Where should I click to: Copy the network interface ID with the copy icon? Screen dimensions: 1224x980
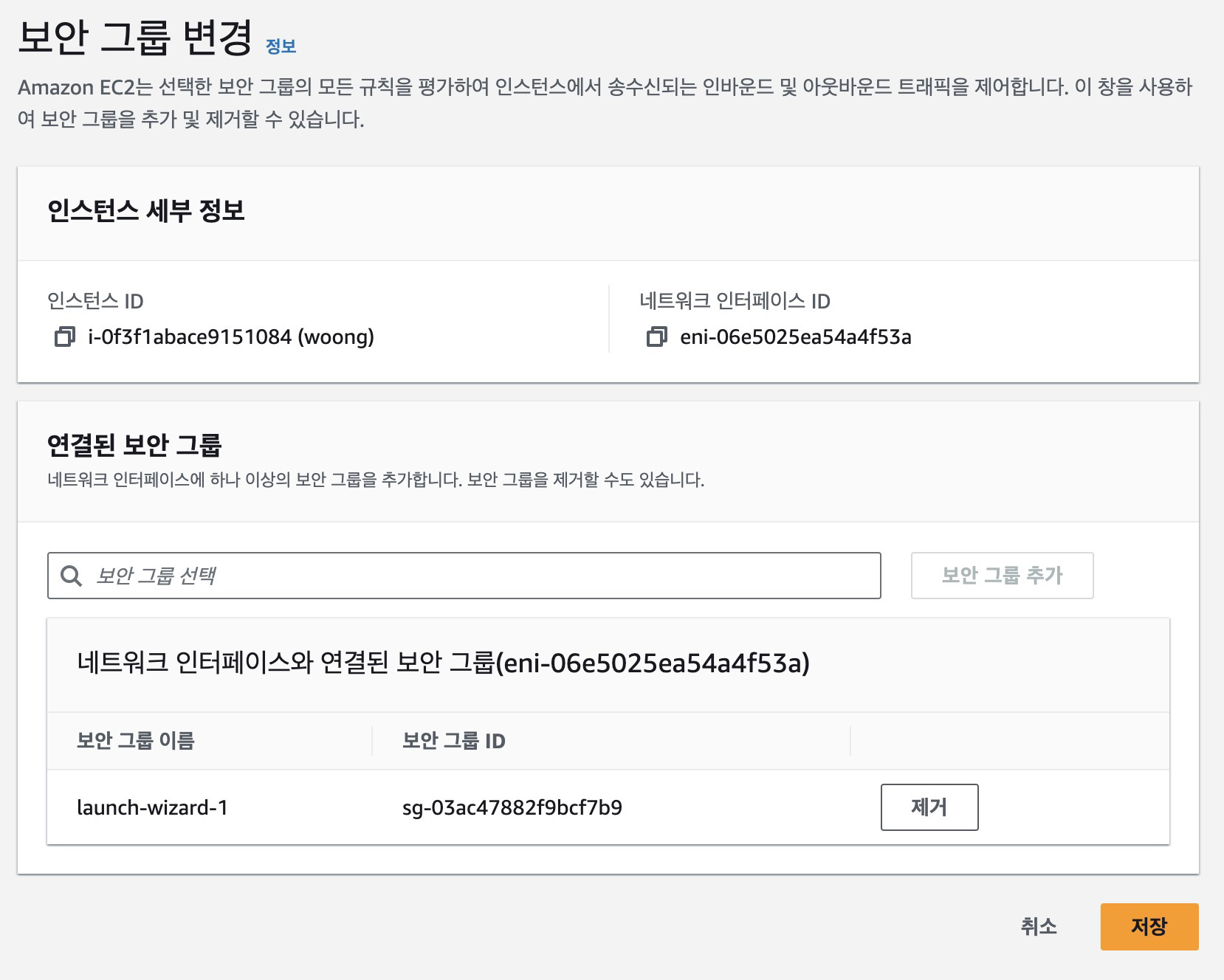(657, 337)
